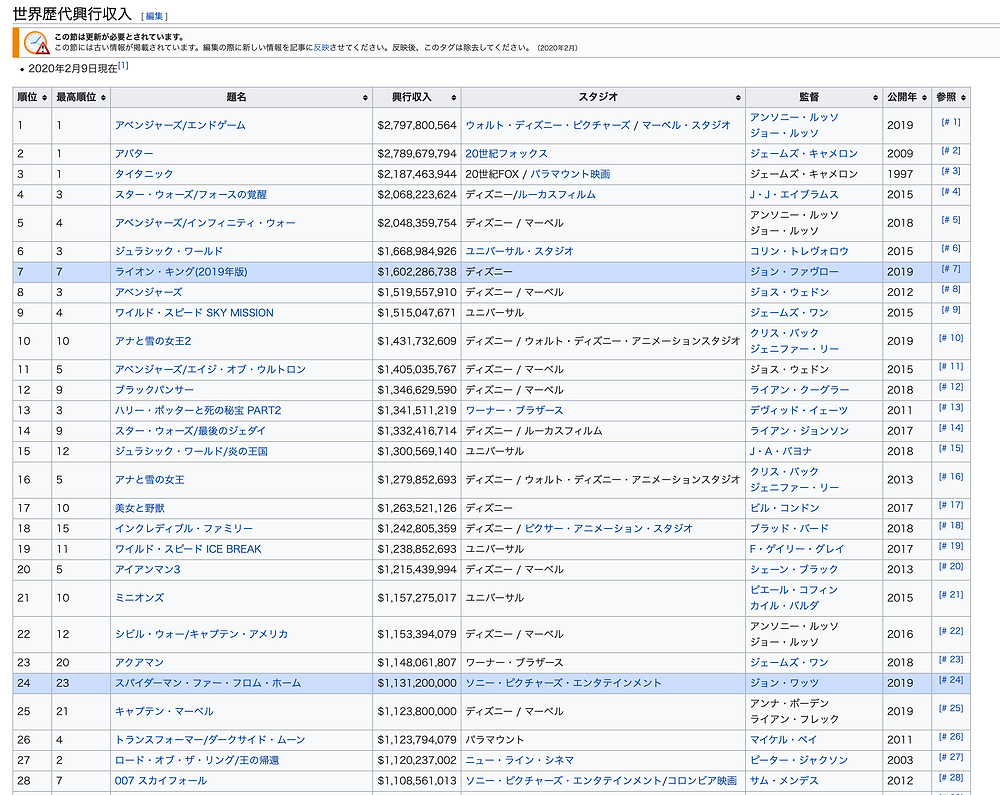
Task: Open the ミニオンズ film article
Action: (x=140, y=598)
